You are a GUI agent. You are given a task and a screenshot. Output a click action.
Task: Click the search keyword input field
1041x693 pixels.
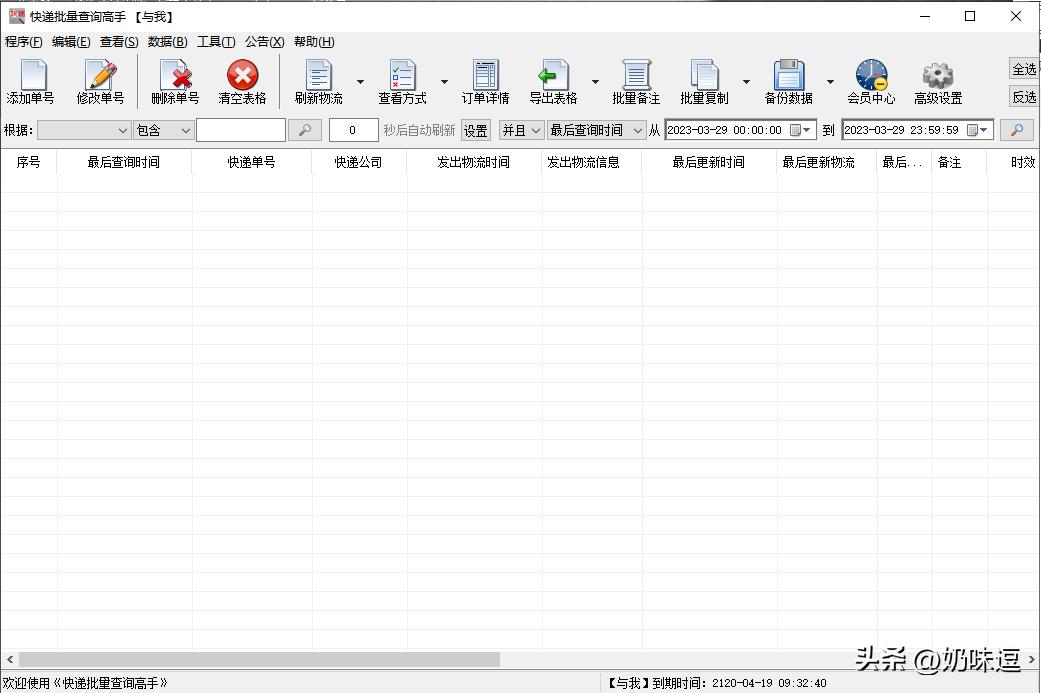click(240, 130)
